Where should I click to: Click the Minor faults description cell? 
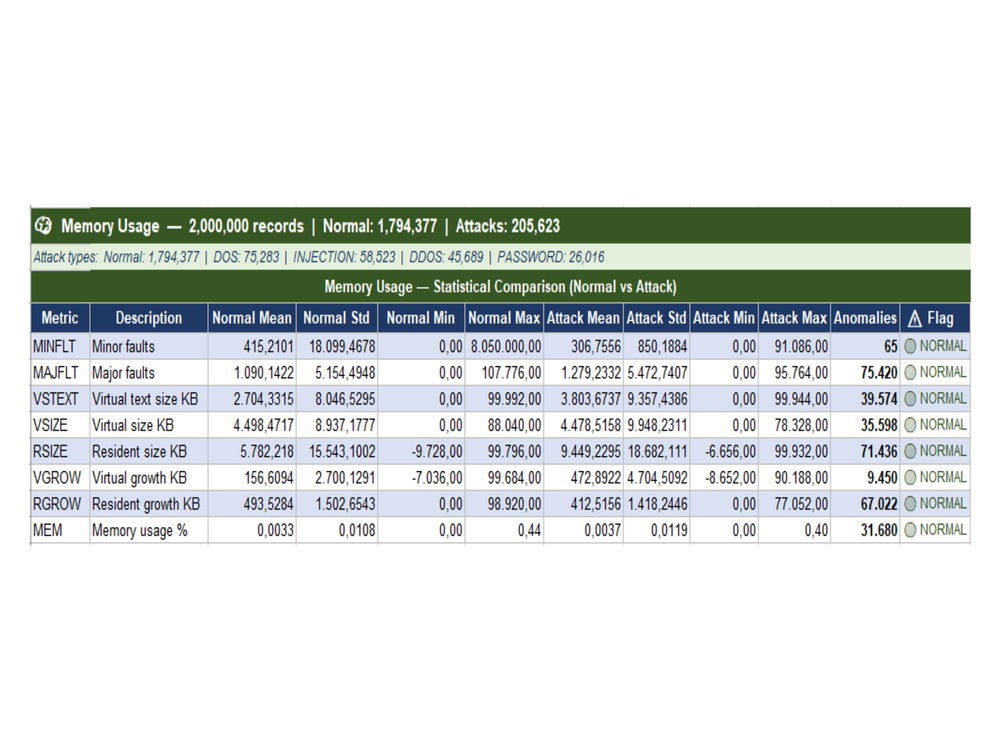tap(149, 346)
